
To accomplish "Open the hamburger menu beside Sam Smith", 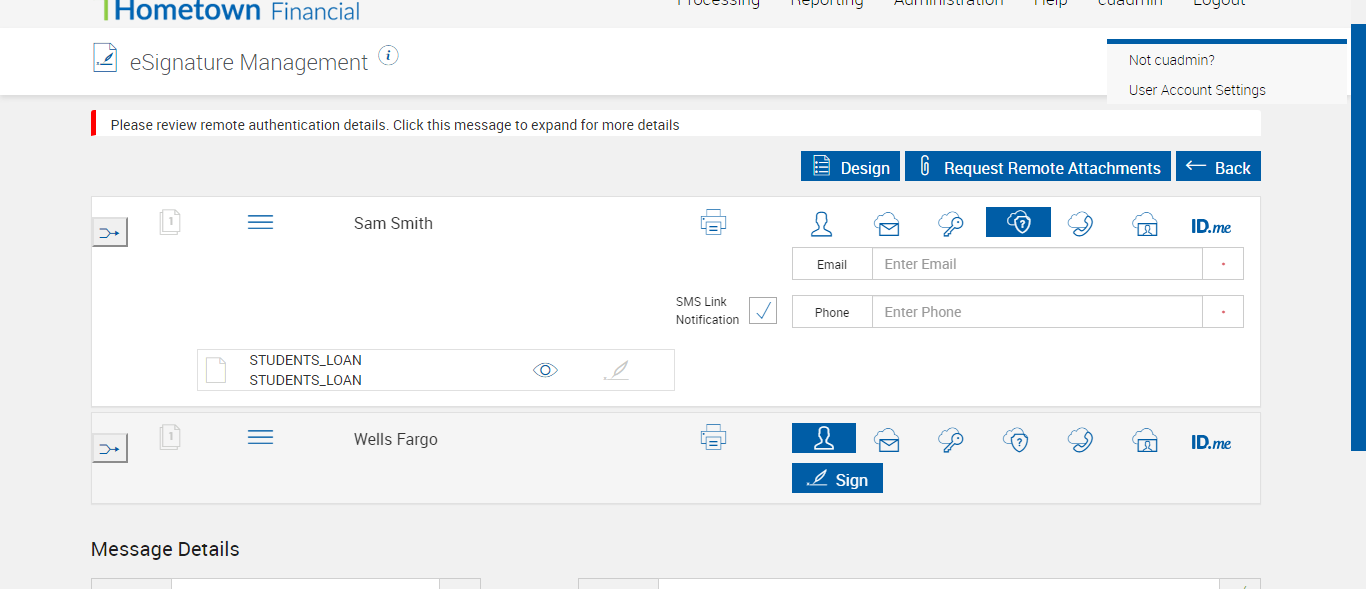I will [x=260, y=222].
